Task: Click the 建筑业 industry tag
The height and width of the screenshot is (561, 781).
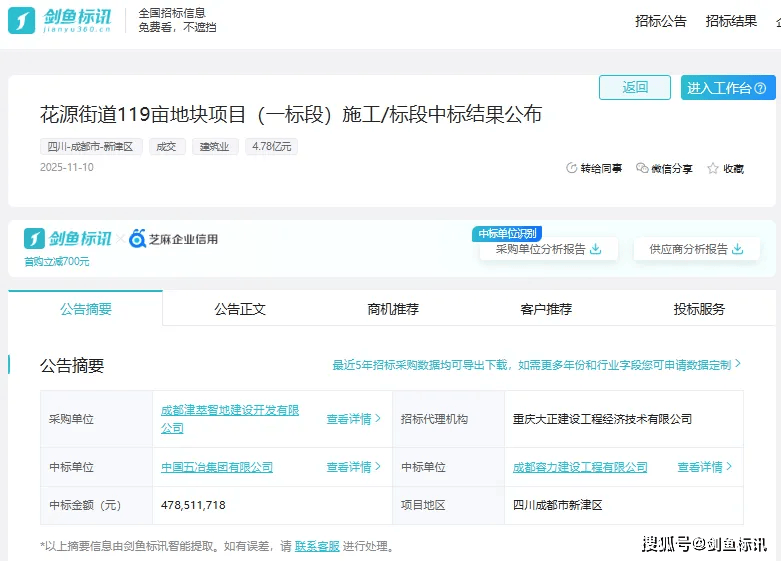Action: tap(215, 147)
